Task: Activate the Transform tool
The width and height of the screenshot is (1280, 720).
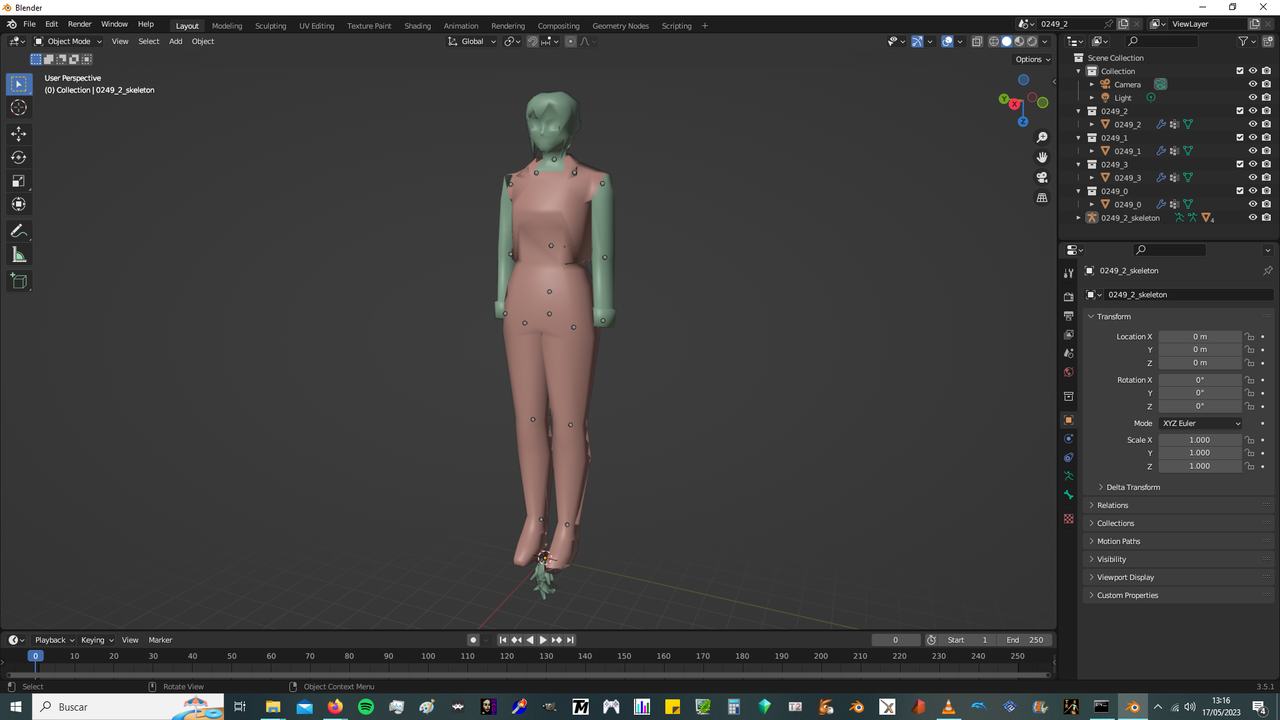Action: click(x=19, y=204)
